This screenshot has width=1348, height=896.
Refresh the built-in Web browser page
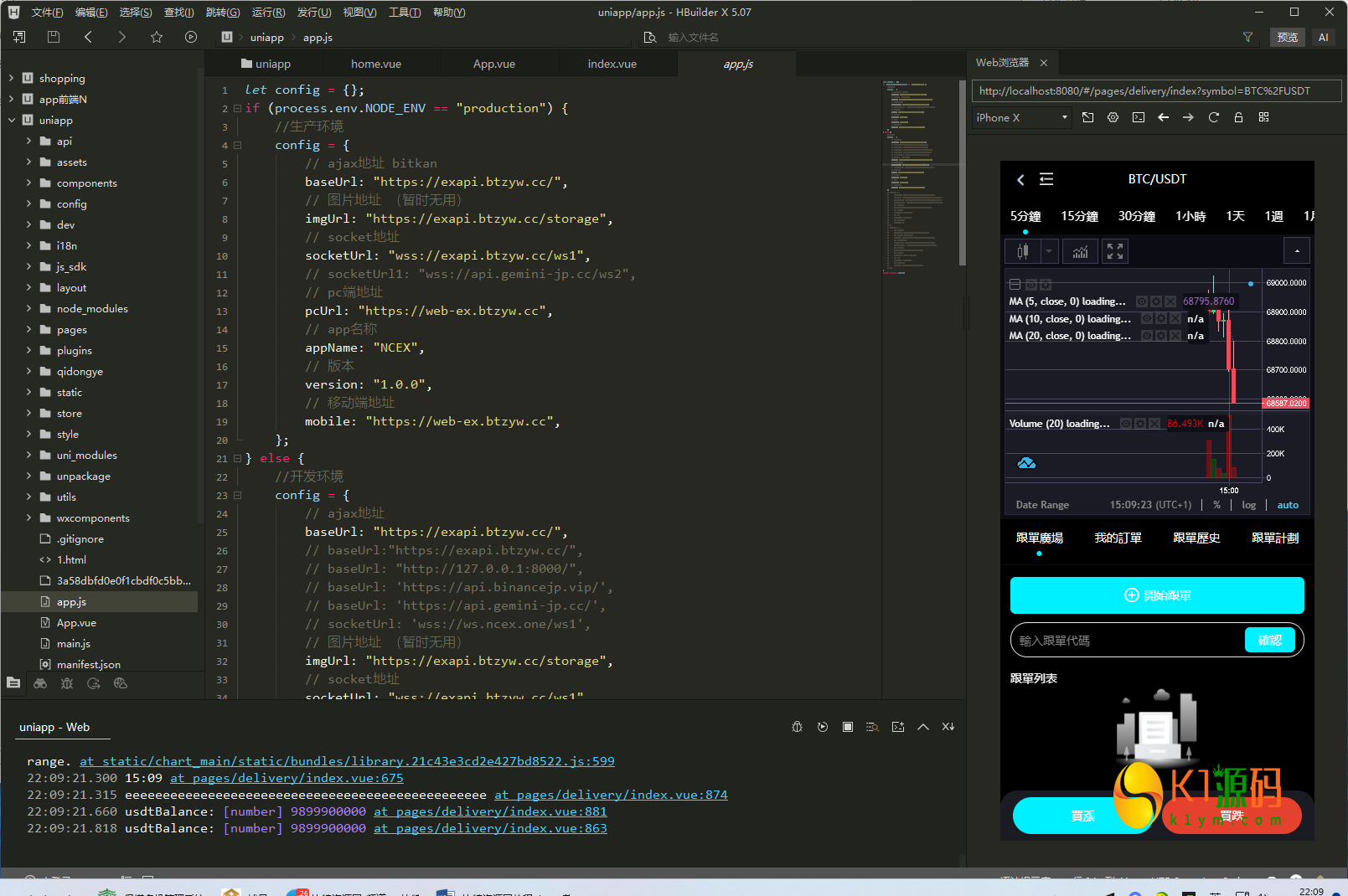click(x=1214, y=117)
